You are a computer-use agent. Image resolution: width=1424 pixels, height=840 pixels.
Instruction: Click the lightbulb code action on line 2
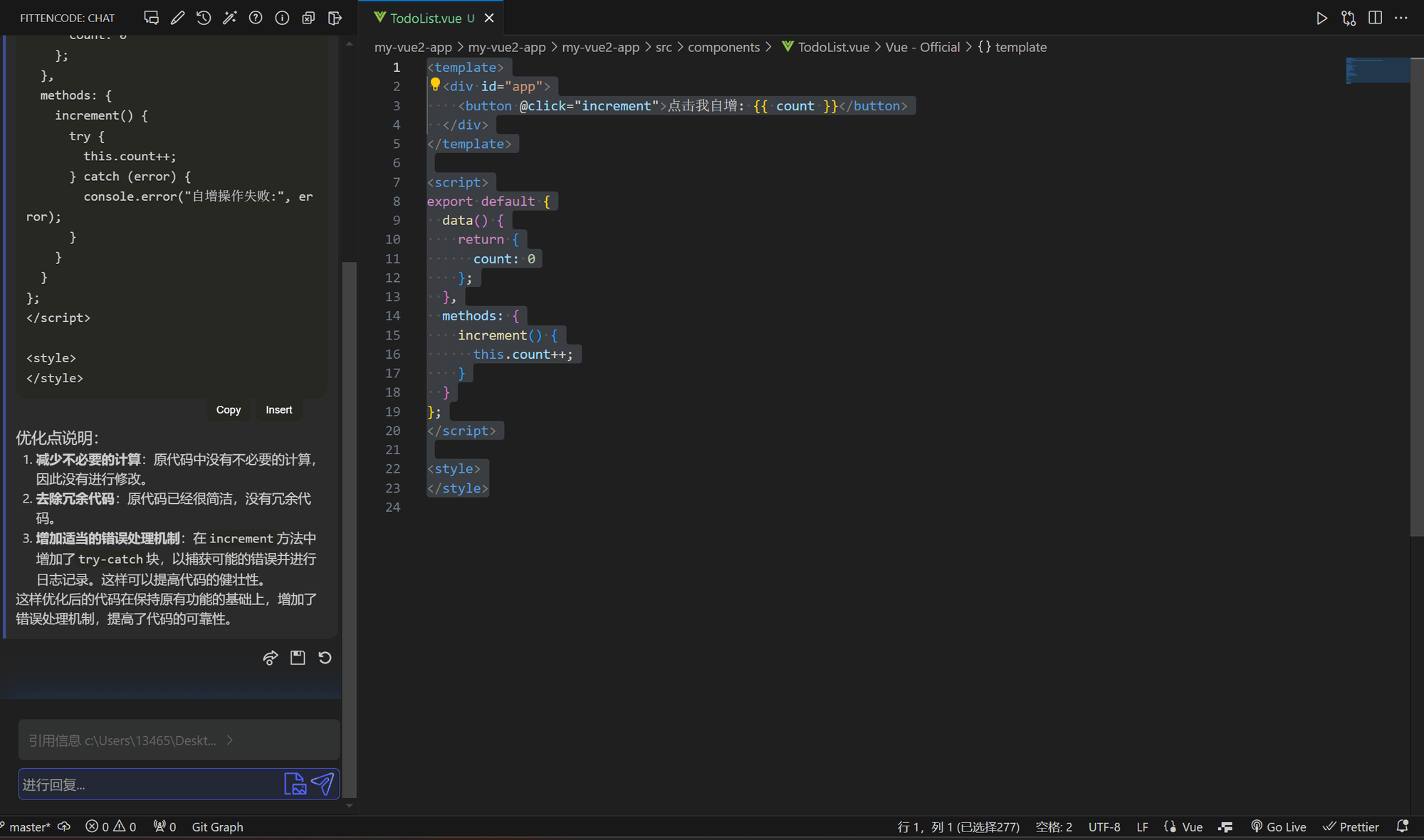[x=435, y=85]
